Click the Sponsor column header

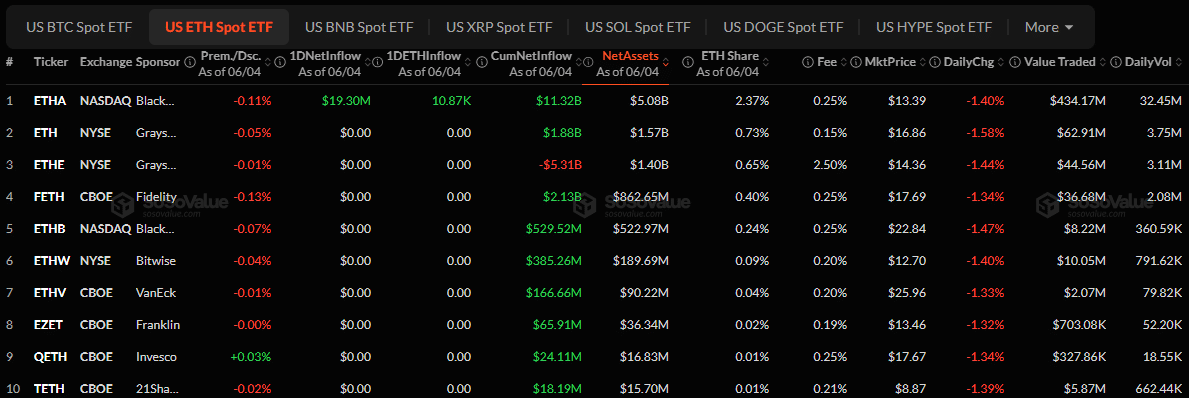click(158, 62)
